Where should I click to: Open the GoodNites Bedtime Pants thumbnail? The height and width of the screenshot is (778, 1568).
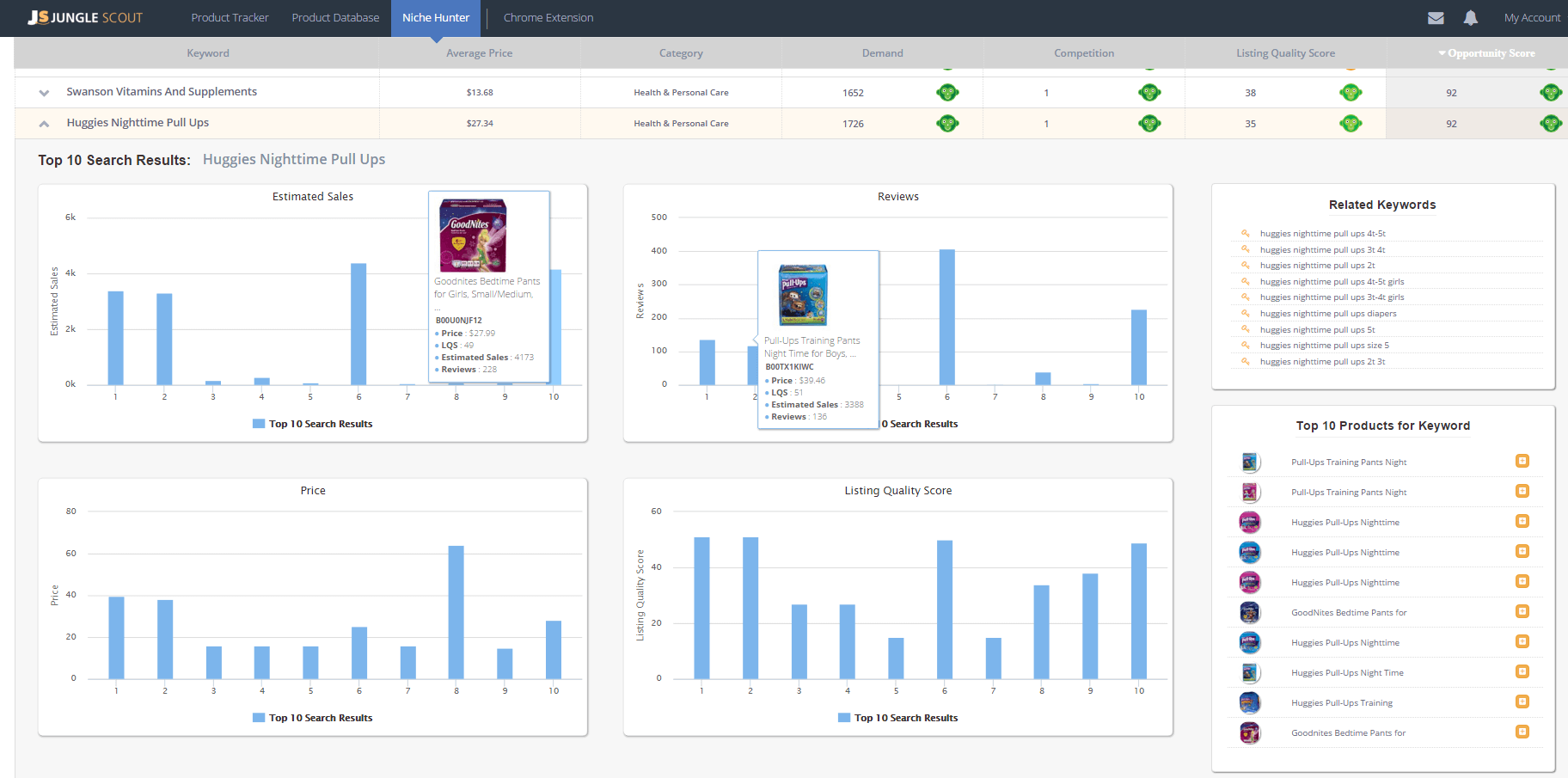(x=1250, y=613)
